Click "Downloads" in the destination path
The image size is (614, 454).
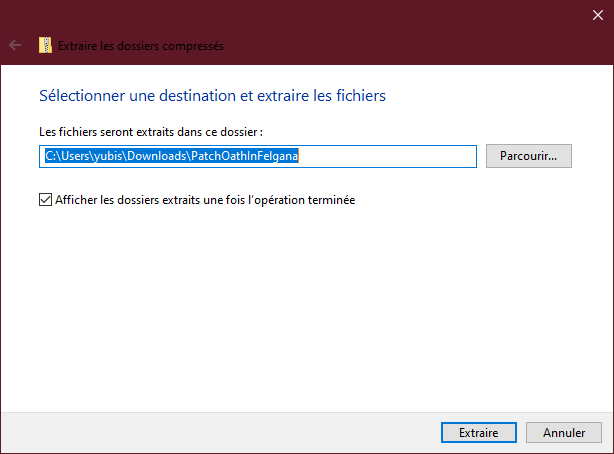(160, 156)
